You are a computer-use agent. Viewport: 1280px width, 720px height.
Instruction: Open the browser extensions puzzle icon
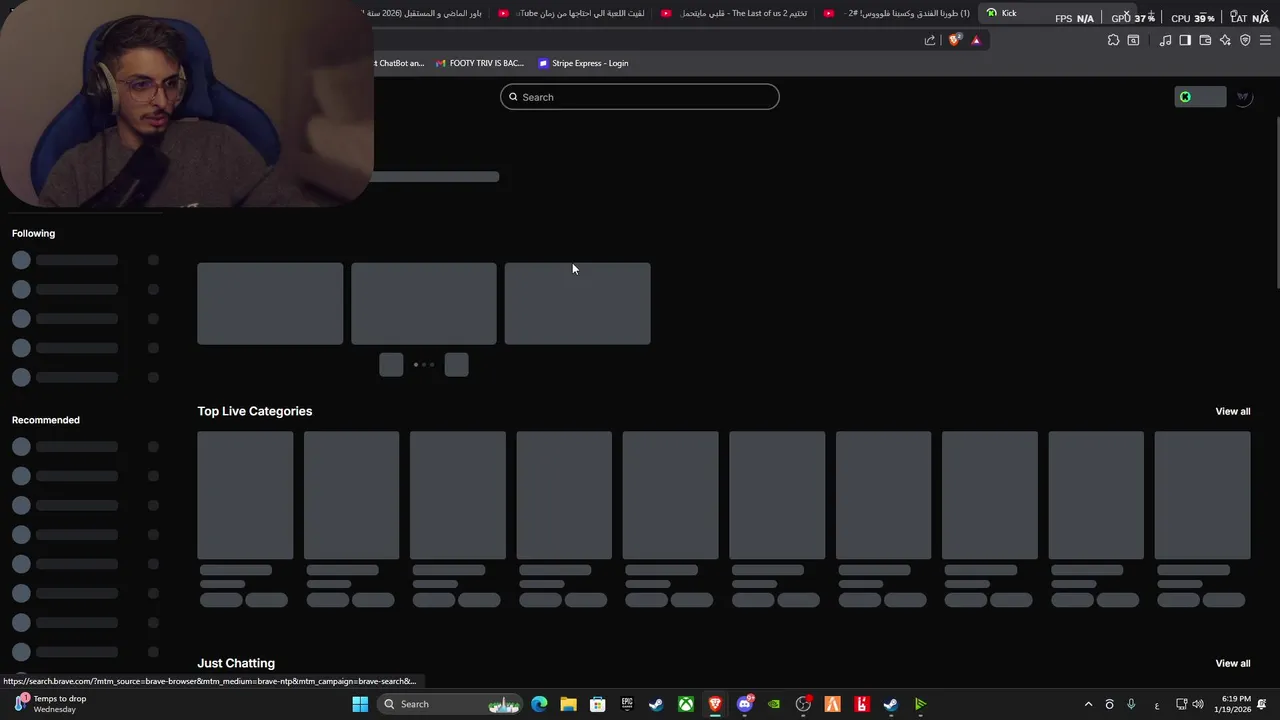tap(1113, 40)
